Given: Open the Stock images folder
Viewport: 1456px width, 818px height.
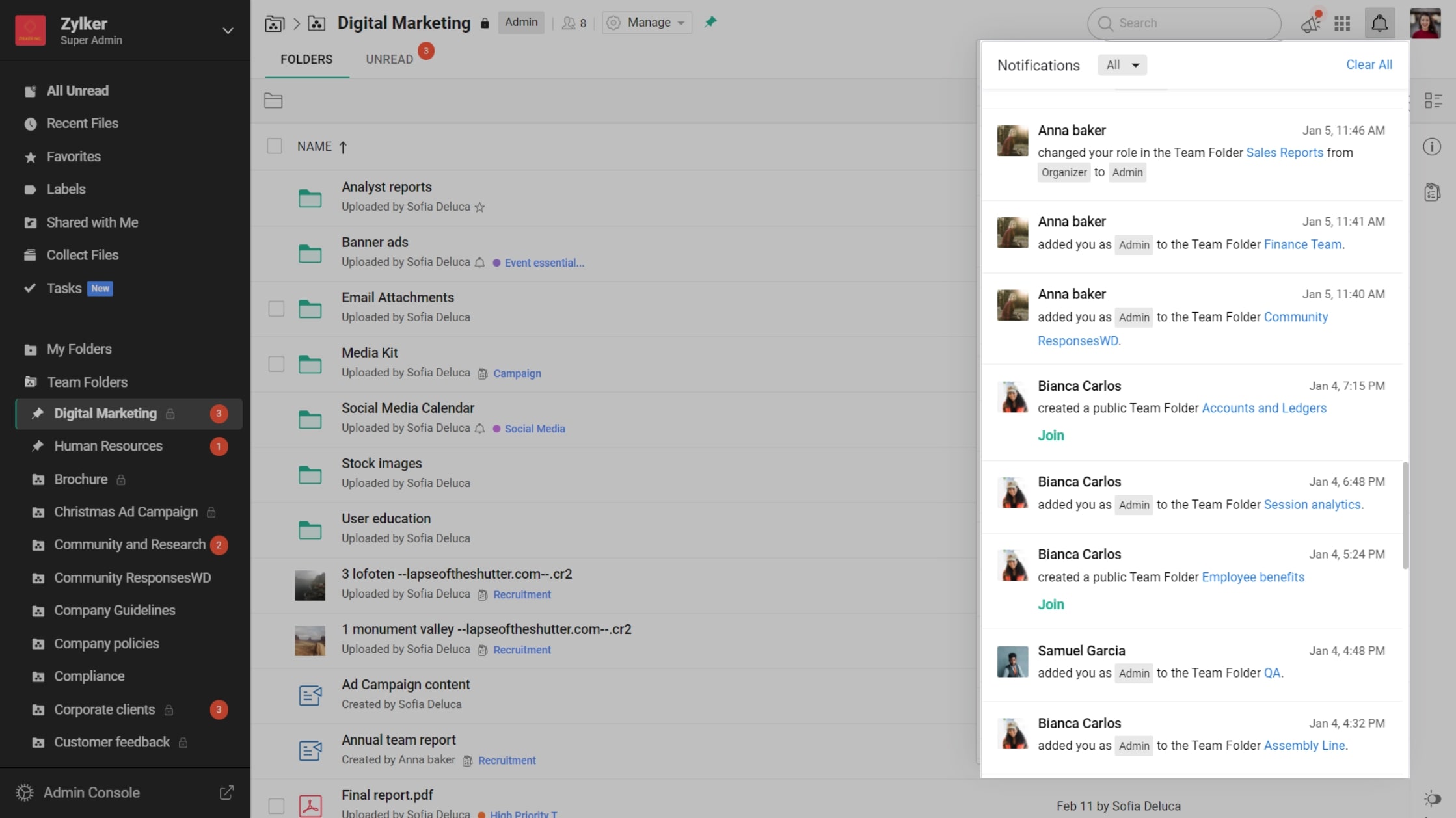Looking at the screenshot, I should (381, 464).
